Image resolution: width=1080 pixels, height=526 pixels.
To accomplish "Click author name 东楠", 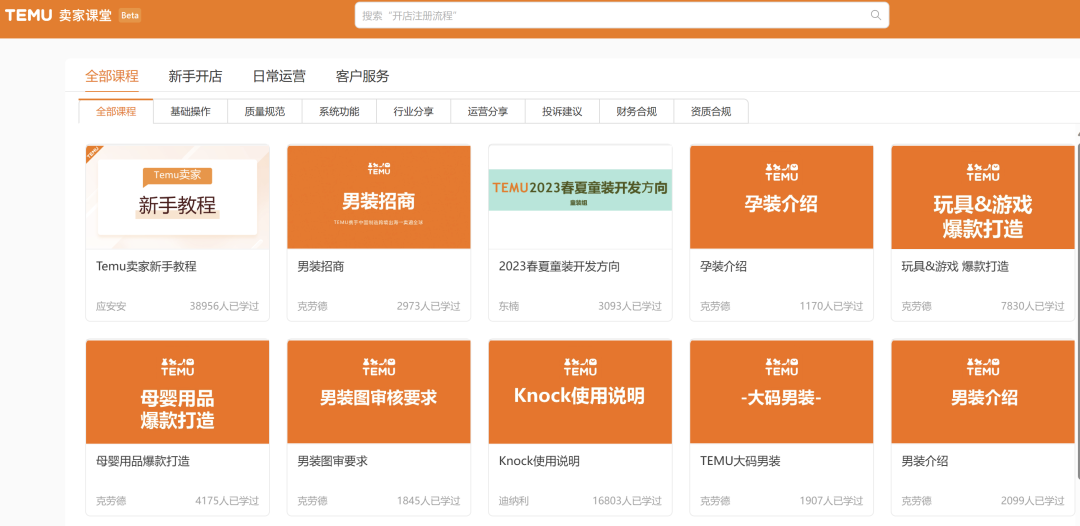I will [x=509, y=306].
